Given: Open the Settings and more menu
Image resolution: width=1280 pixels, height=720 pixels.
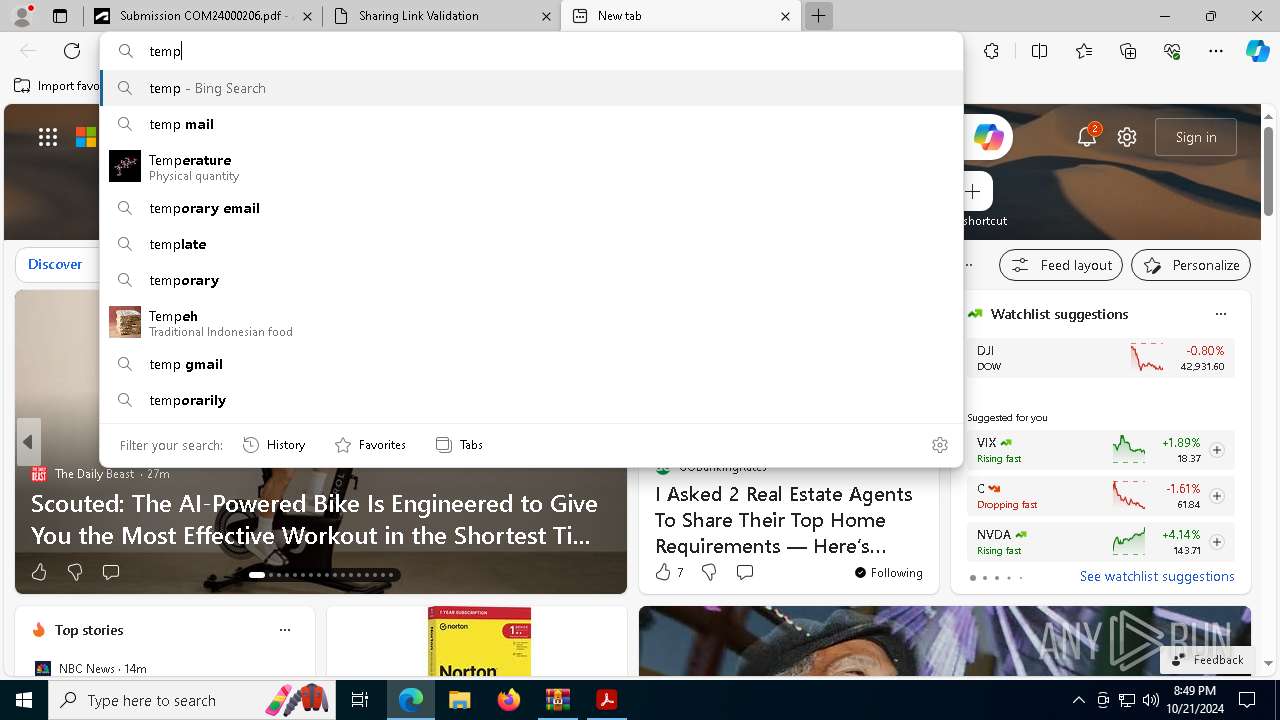Looking at the screenshot, I should (1216, 51).
